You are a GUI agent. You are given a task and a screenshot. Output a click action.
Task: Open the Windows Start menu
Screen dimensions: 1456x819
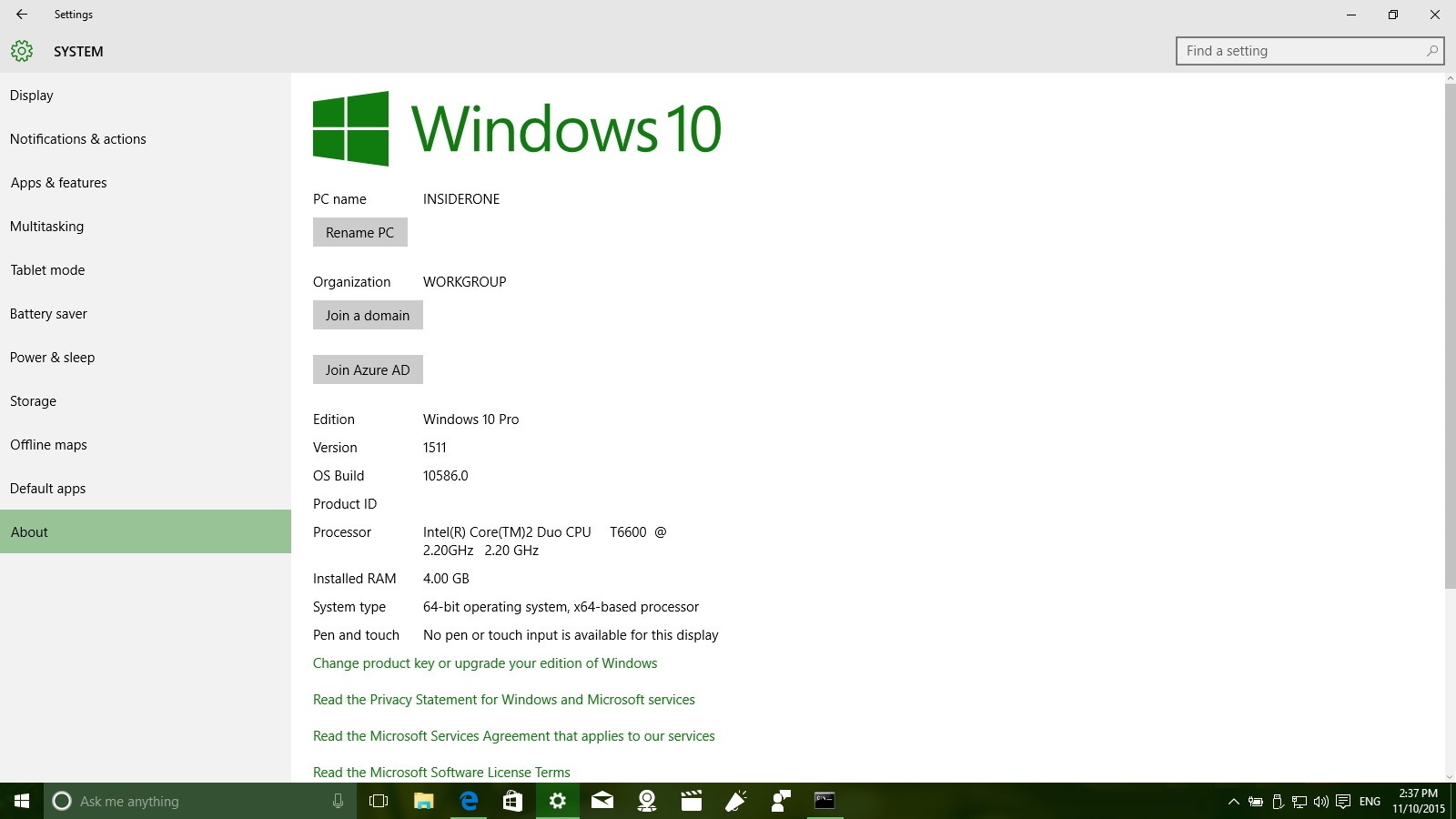pyautogui.click(x=22, y=801)
